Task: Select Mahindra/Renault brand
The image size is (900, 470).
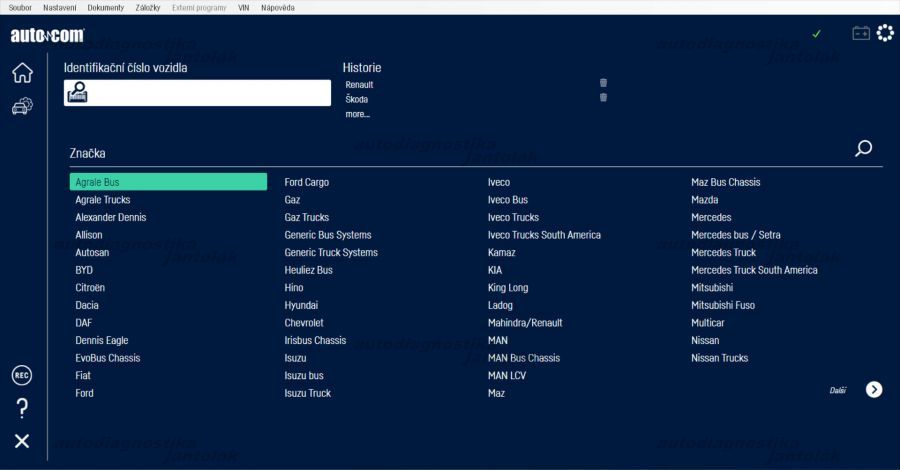Action: [x=525, y=323]
